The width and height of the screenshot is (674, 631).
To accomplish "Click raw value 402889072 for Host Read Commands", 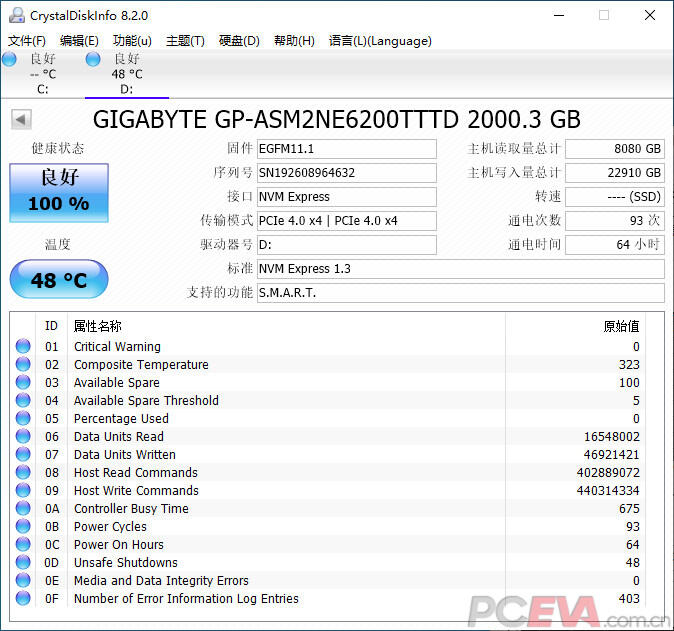I will click(608, 473).
